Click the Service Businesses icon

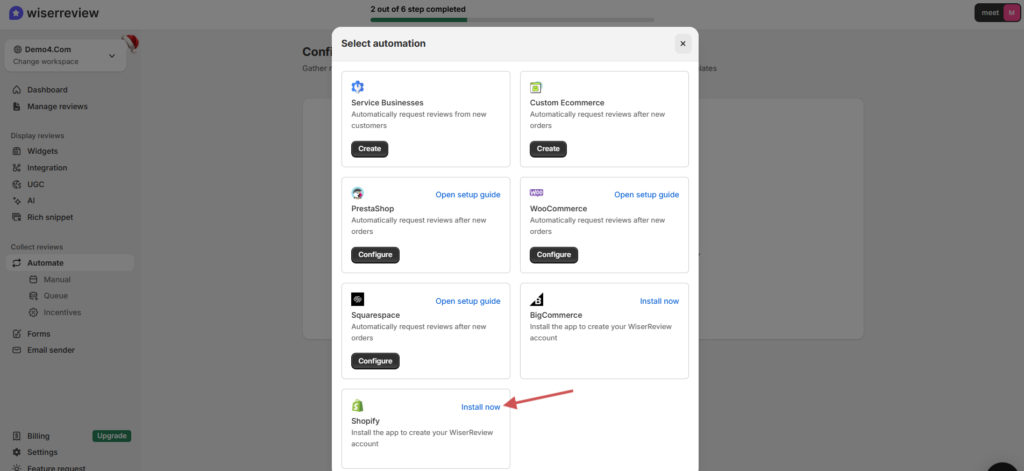click(x=358, y=87)
